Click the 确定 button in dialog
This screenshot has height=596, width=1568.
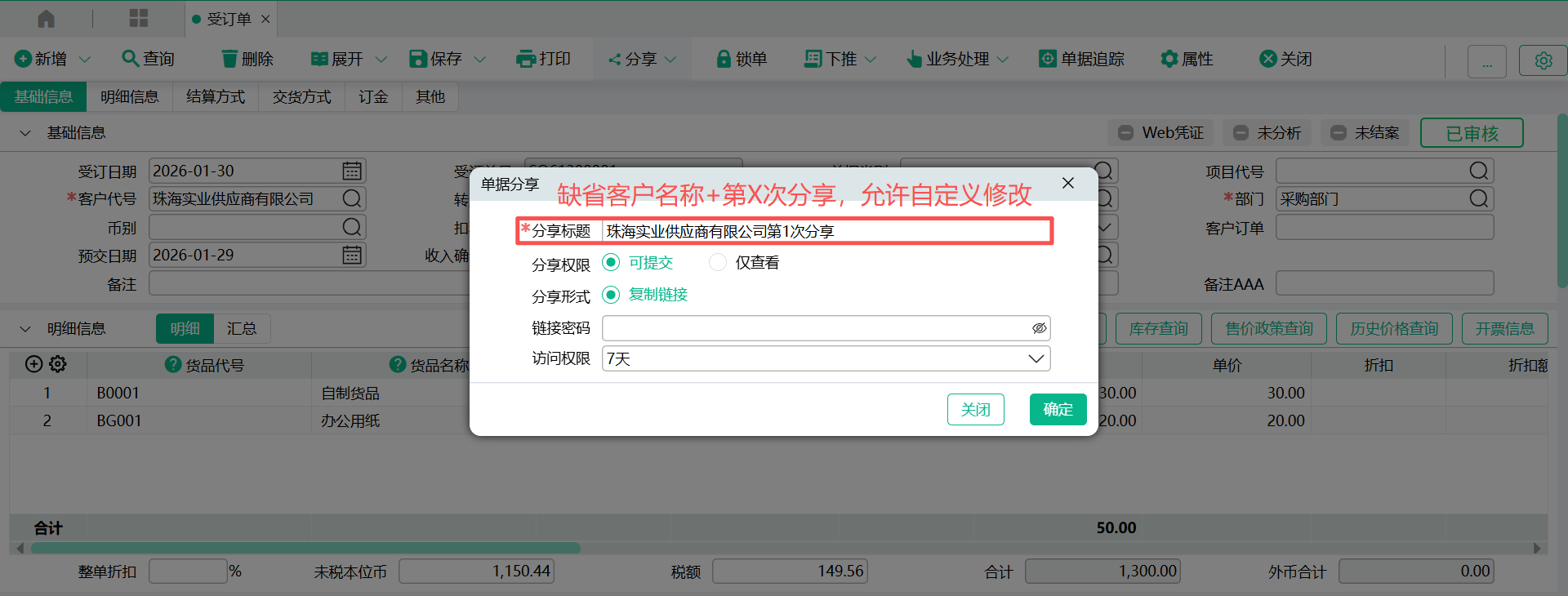[x=1058, y=409]
